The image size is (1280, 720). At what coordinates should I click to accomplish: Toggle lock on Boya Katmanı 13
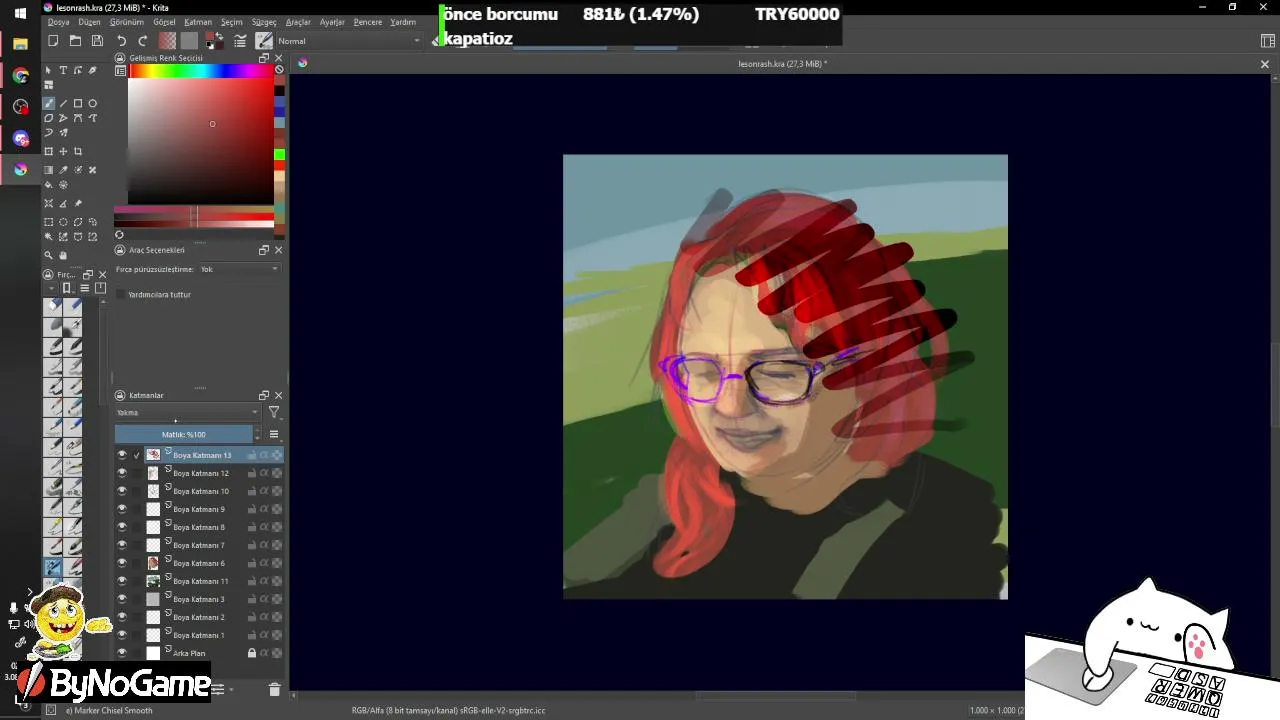tap(252, 455)
